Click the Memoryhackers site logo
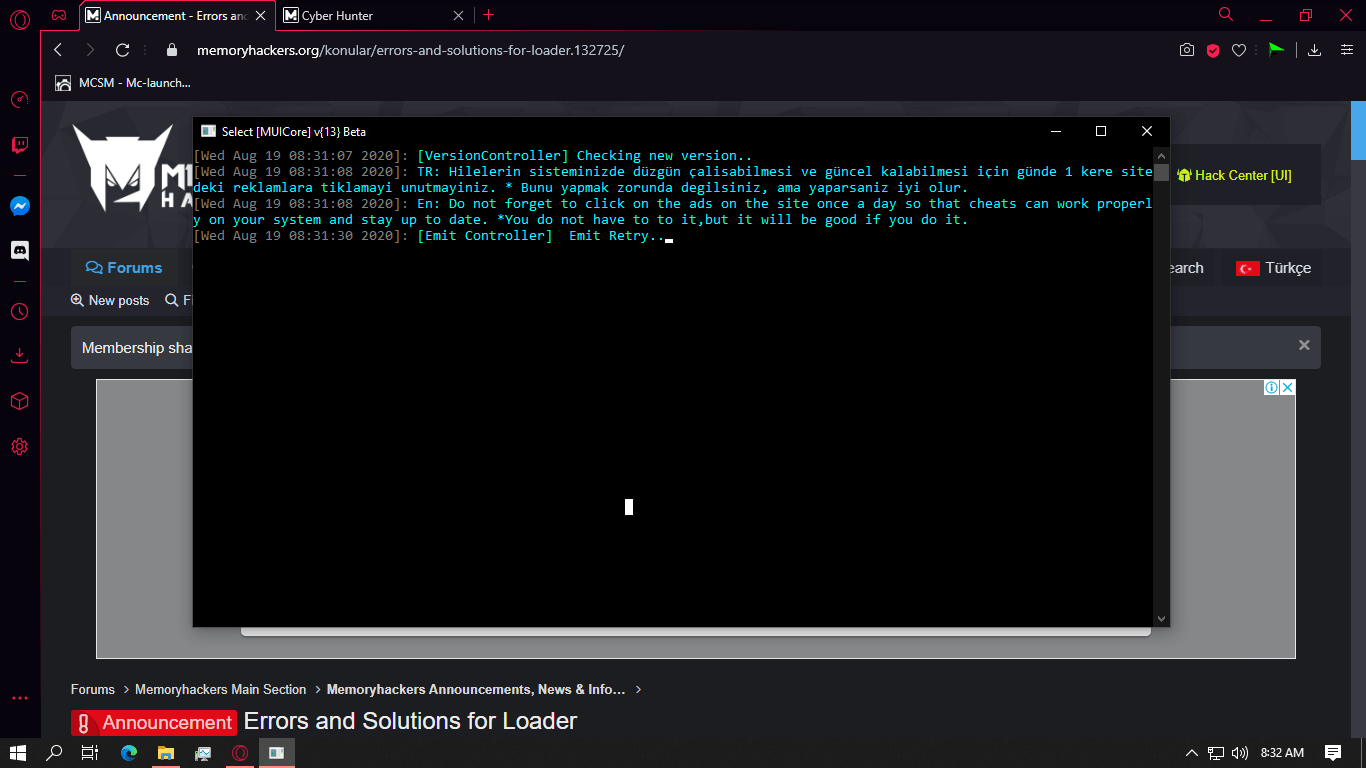1366x768 pixels. [x=133, y=168]
